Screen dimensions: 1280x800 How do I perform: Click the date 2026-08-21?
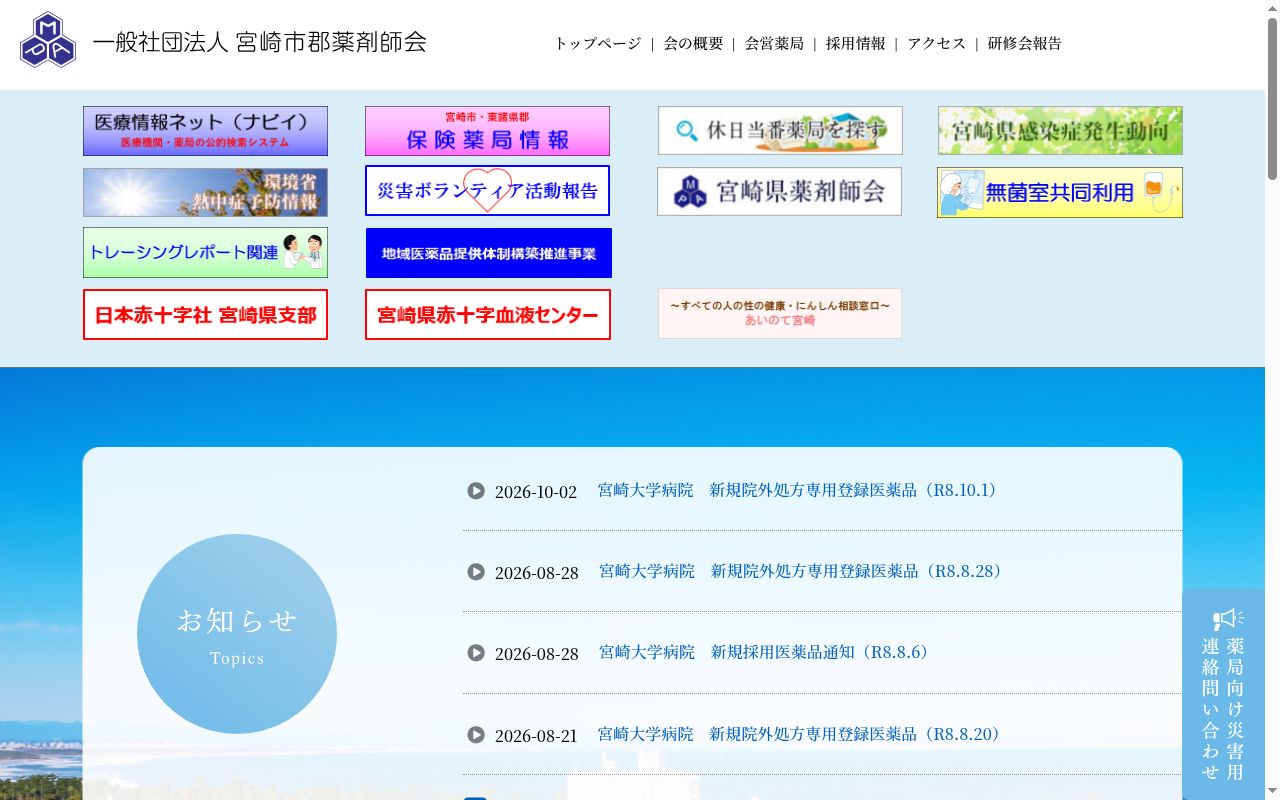click(x=536, y=736)
